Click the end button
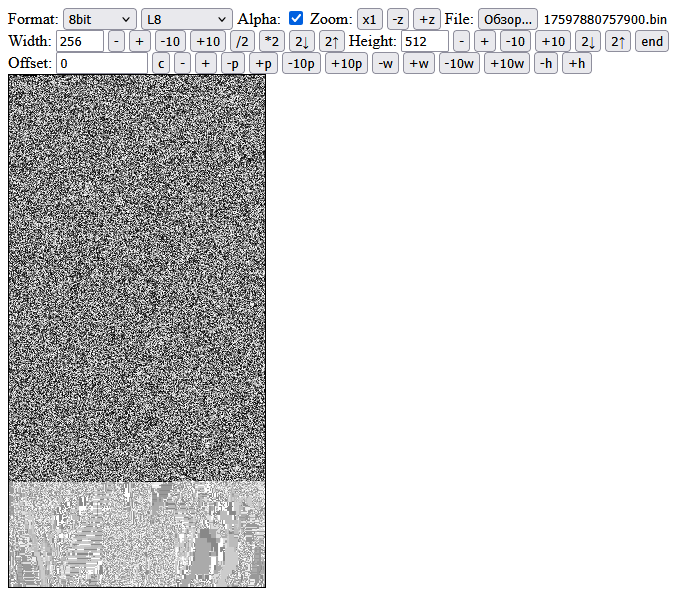Image resolution: width=692 pixels, height=605 pixels. pos(652,41)
